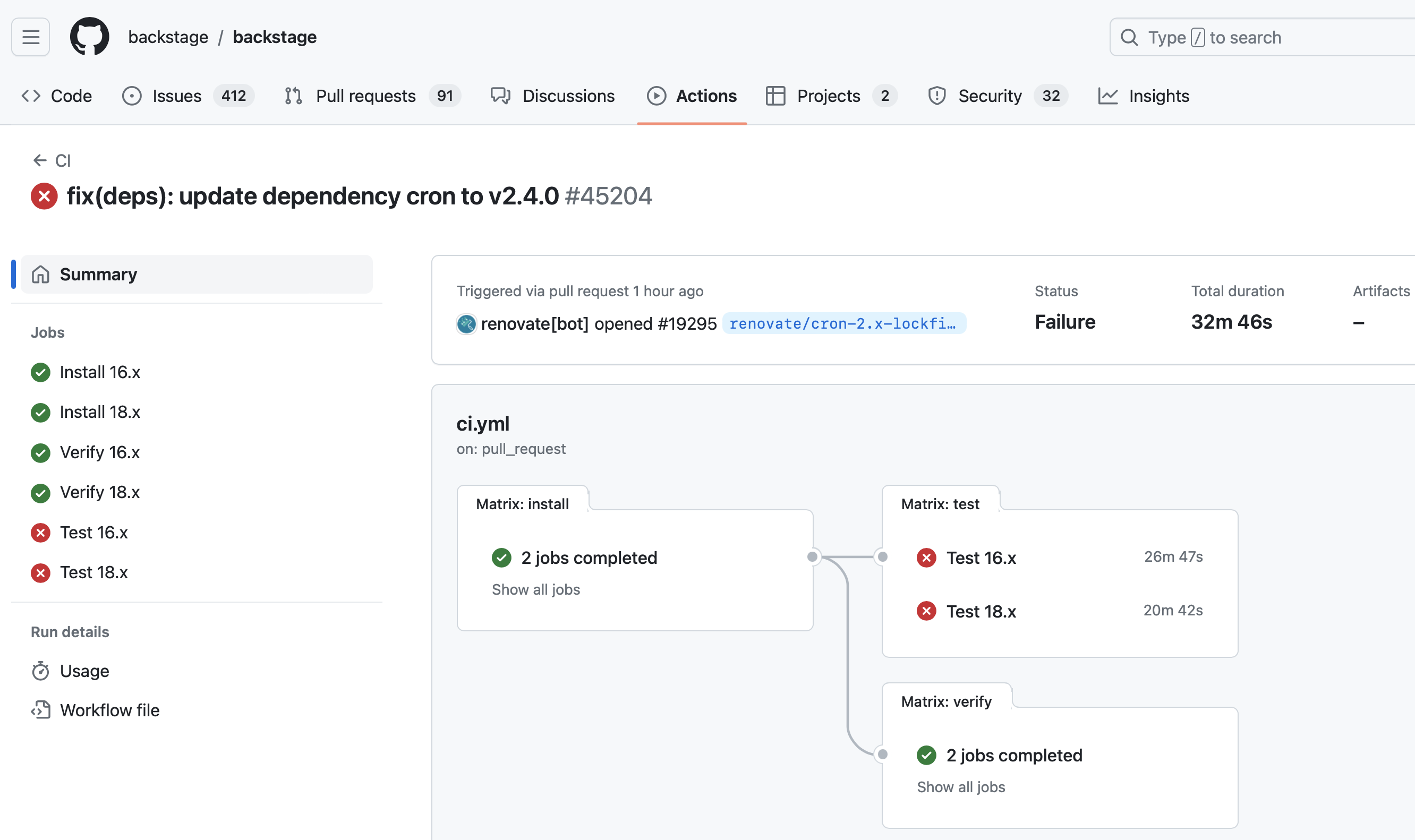This screenshot has width=1415, height=840.
Task: Click the pull request branch icon
Action: tap(293, 96)
